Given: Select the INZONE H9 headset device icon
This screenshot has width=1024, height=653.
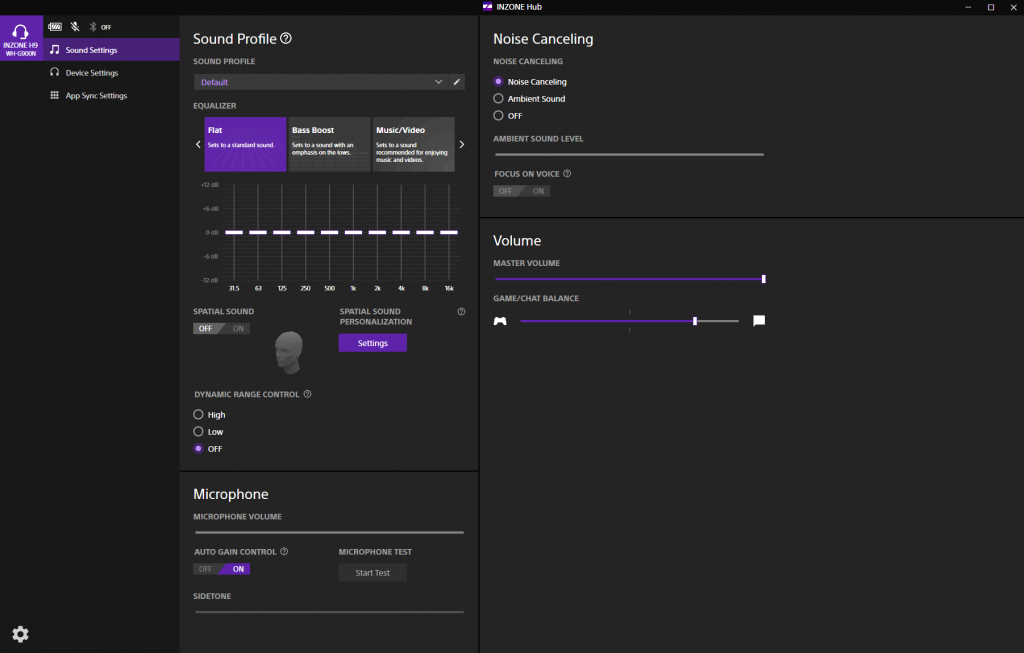Looking at the screenshot, I should [x=21, y=38].
